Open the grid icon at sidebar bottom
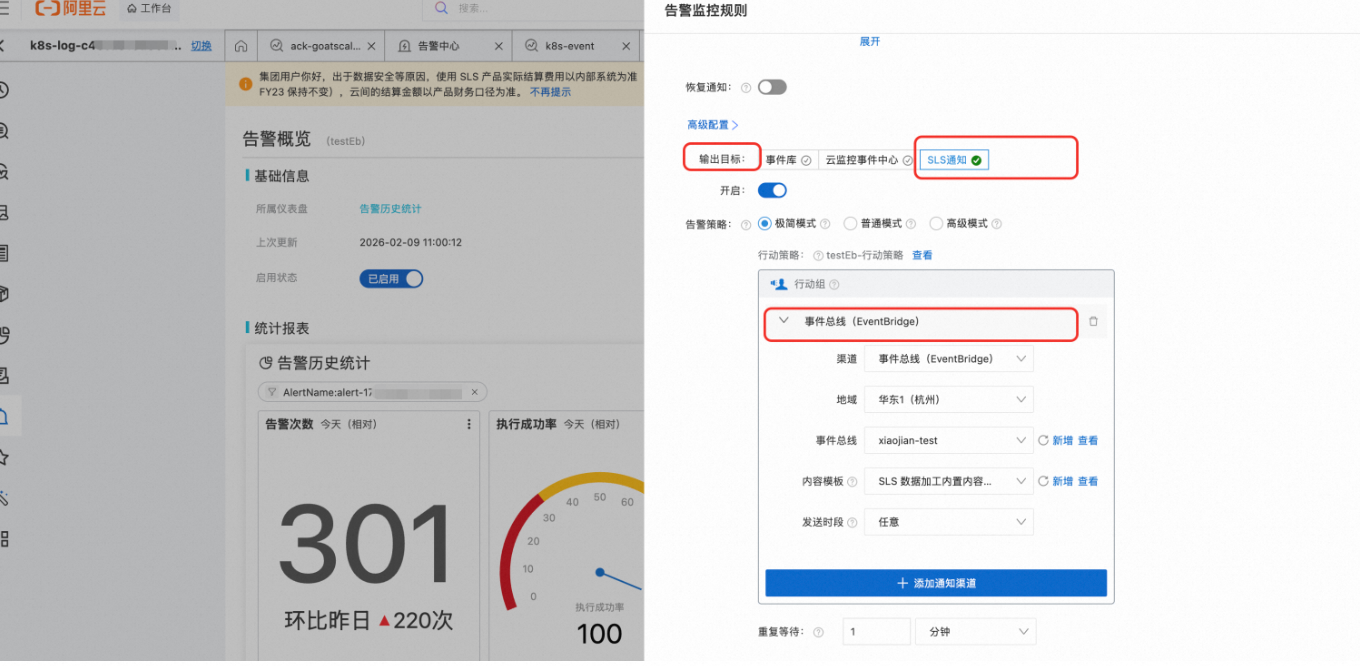1360x666 pixels. click(4, 539)
